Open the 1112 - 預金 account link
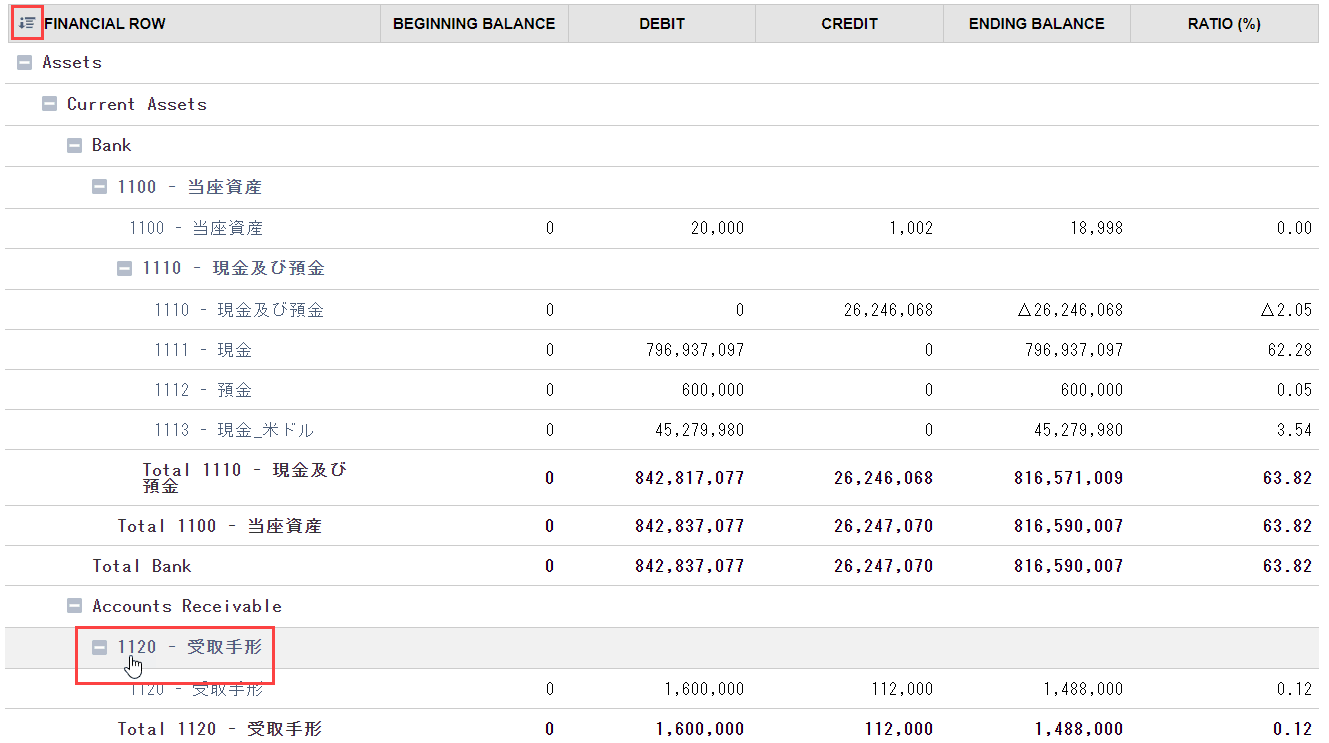The width and height of the screenshot is (1329, 743). click(203, 390)
